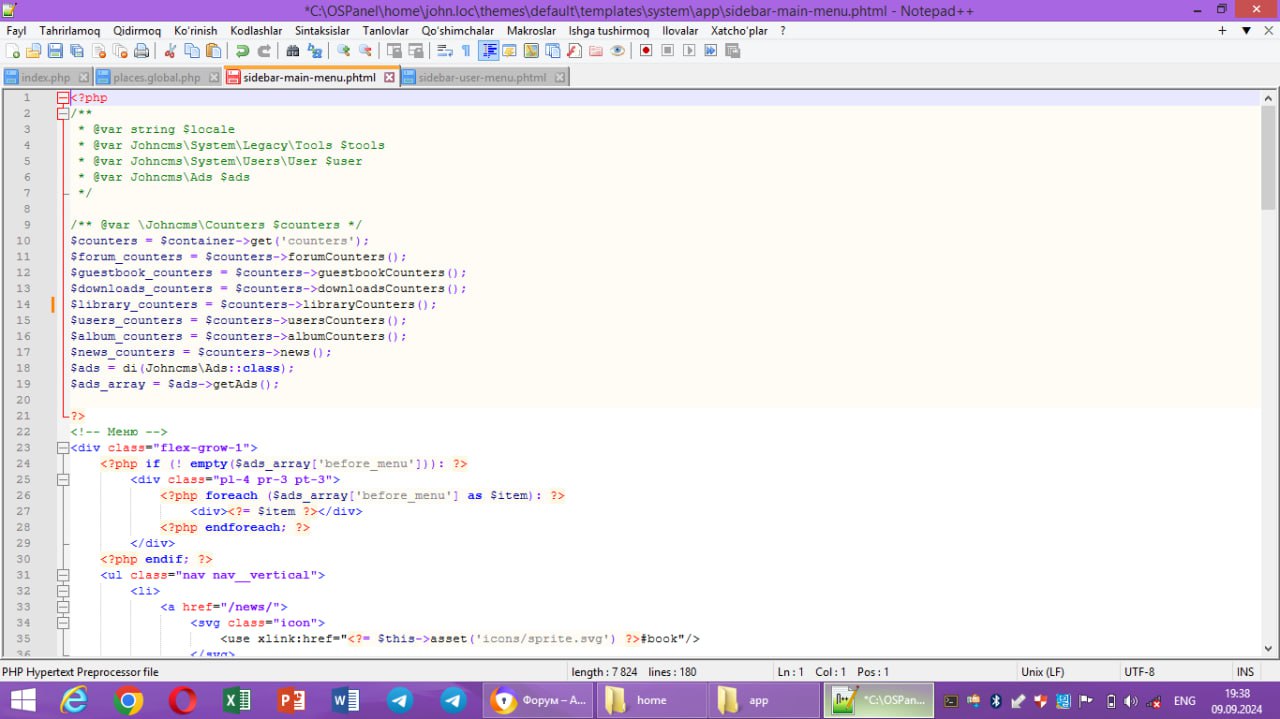The image size is (1280, 719).
Task: Undo the last edit via toolbar
Action: (x=242, y=51)
